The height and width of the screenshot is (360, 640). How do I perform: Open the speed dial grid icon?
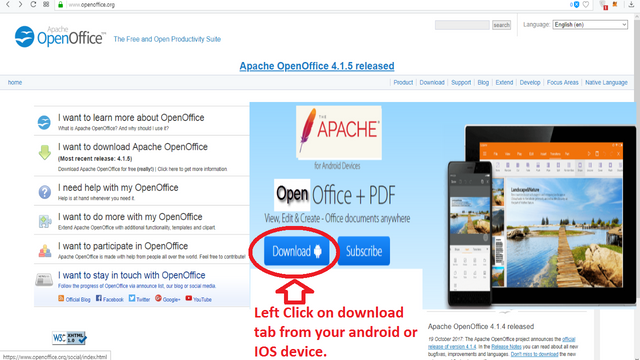click(x=46, y=4)
